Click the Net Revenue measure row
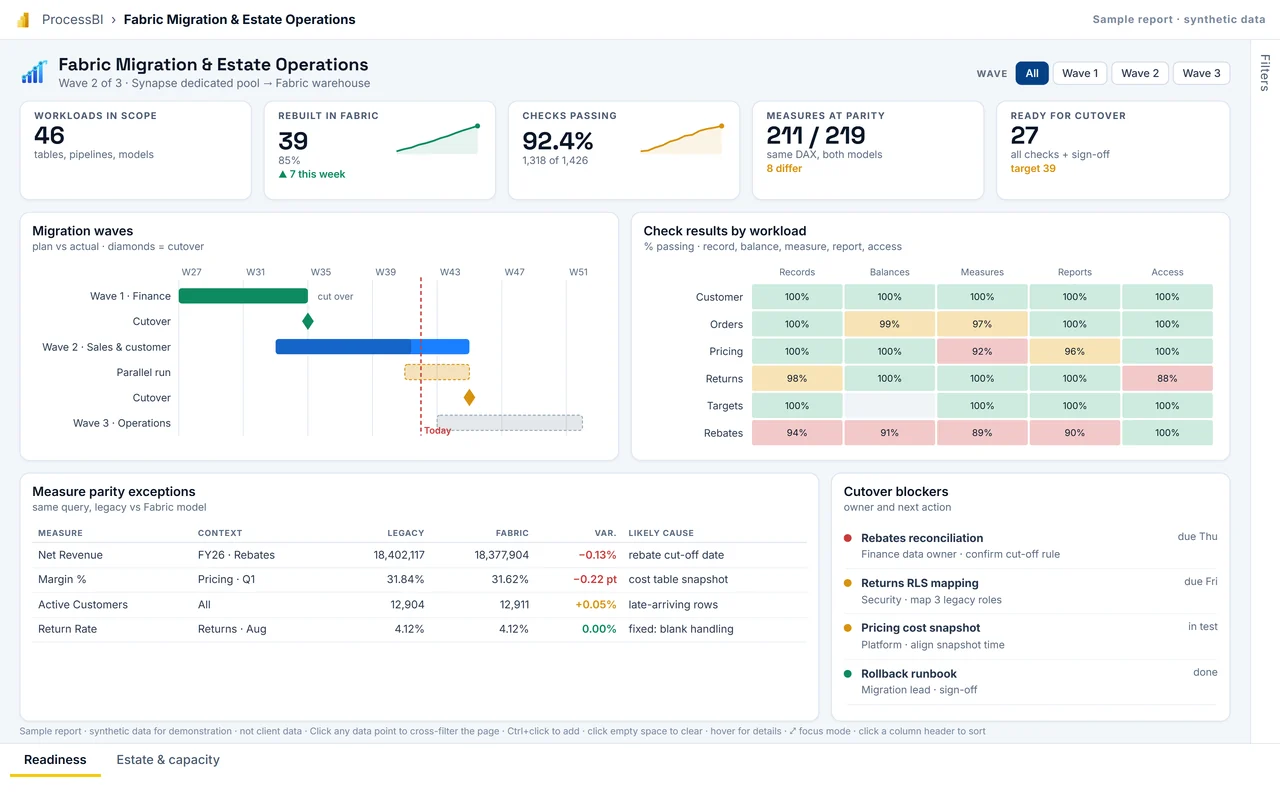Image resolution: width=1280 pixels, height=800 pixels. [x=419, y=555]
